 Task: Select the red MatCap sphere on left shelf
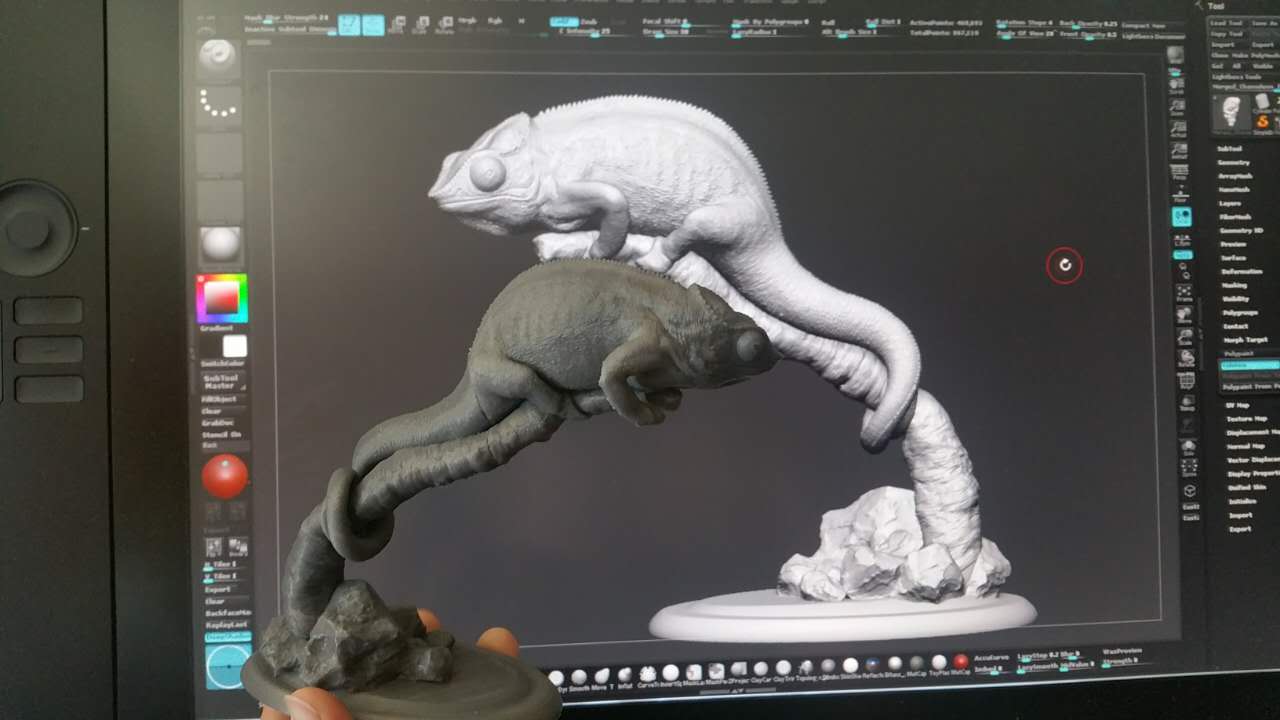[224, 477]
